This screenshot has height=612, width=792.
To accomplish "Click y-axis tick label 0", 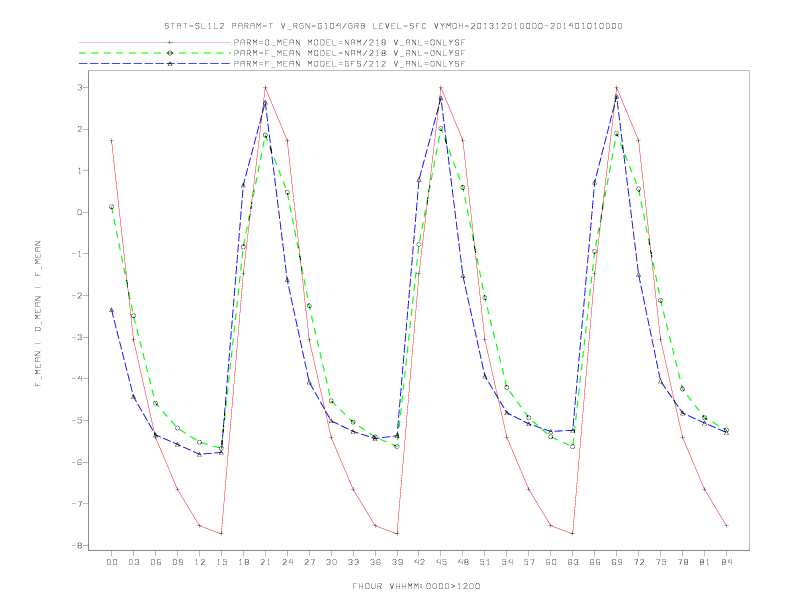I will (80, 213).
